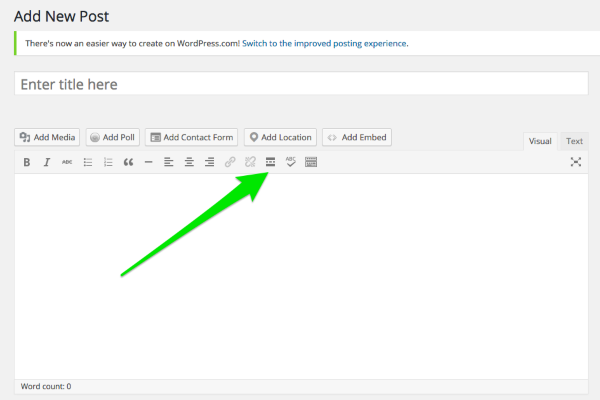Screen dimensions: 600x400
Task: Insert a numbered list
Action: pyautogui.click(x=108, y=162)
